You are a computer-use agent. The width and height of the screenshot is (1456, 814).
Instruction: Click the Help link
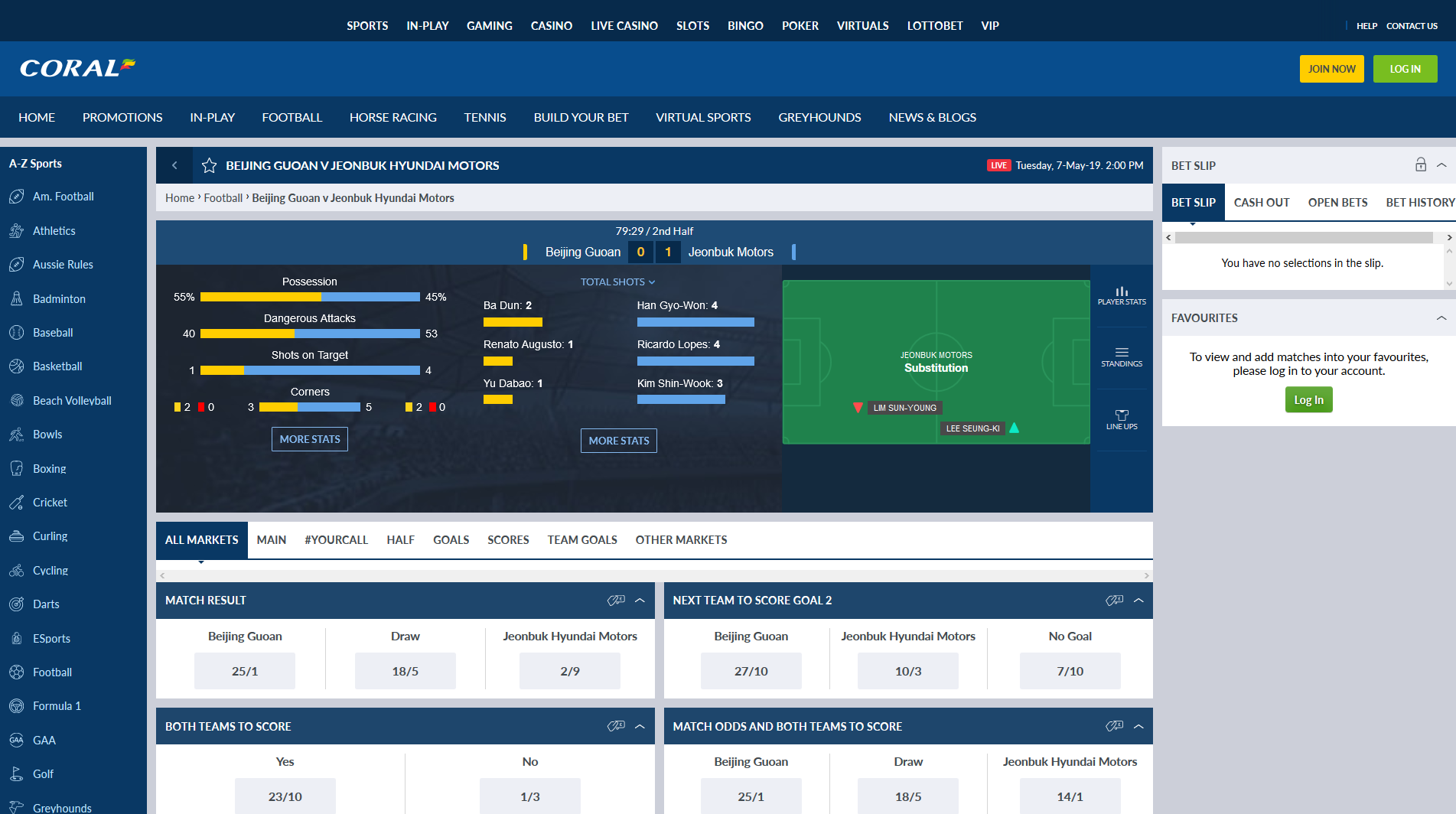click(1366, 26)
